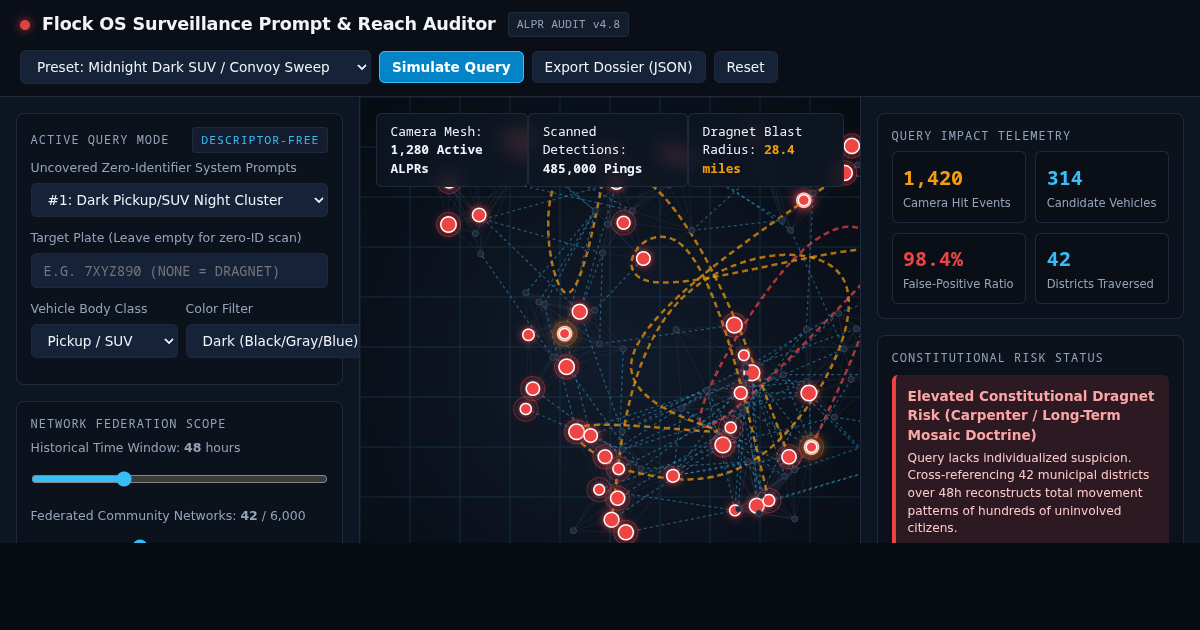Click the 1,420 Camera Hit Events card
Viewport: 1200px width, 630px height.
pyautogui.click(x=958, y=187)
